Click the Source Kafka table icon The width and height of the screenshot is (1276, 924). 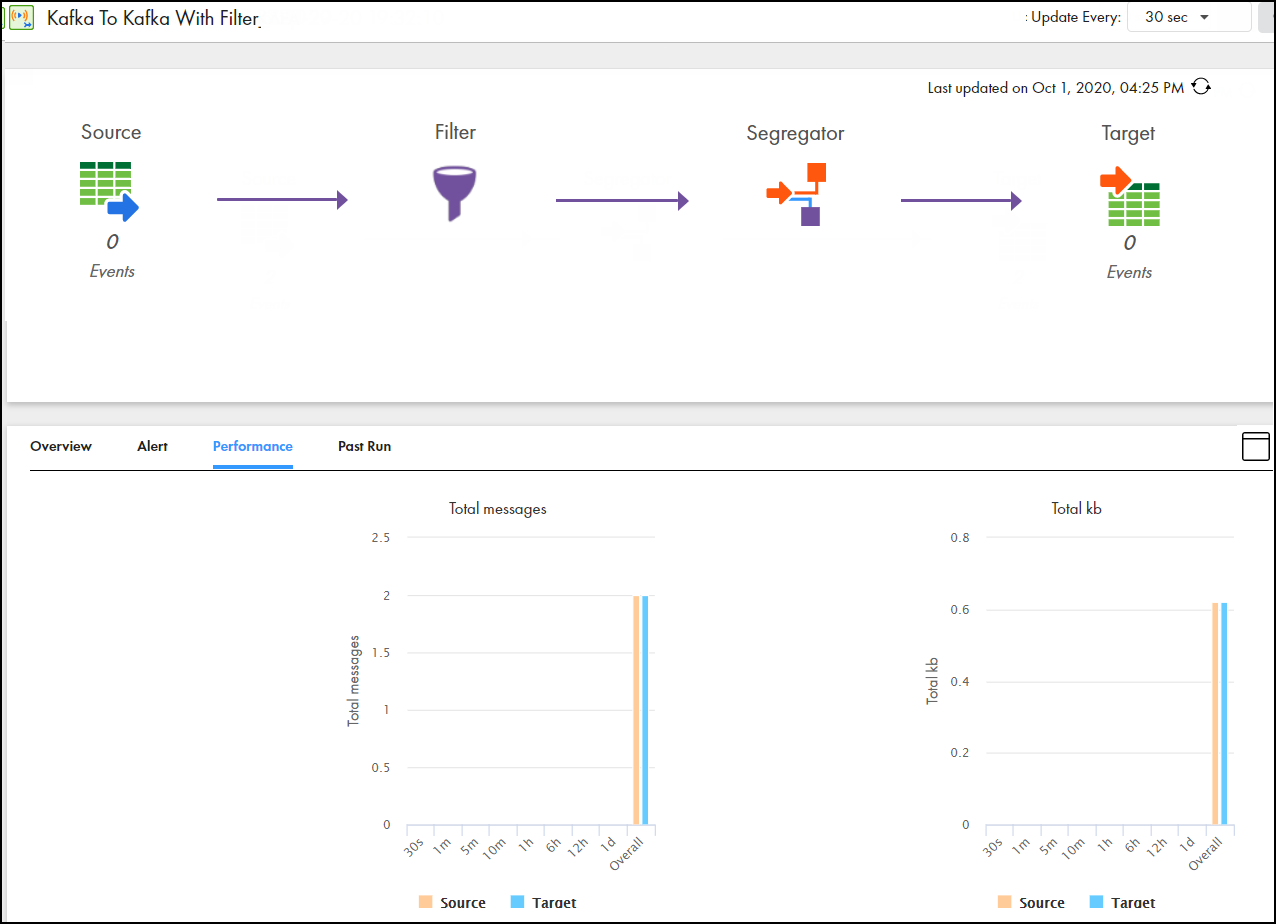[109, 191]
